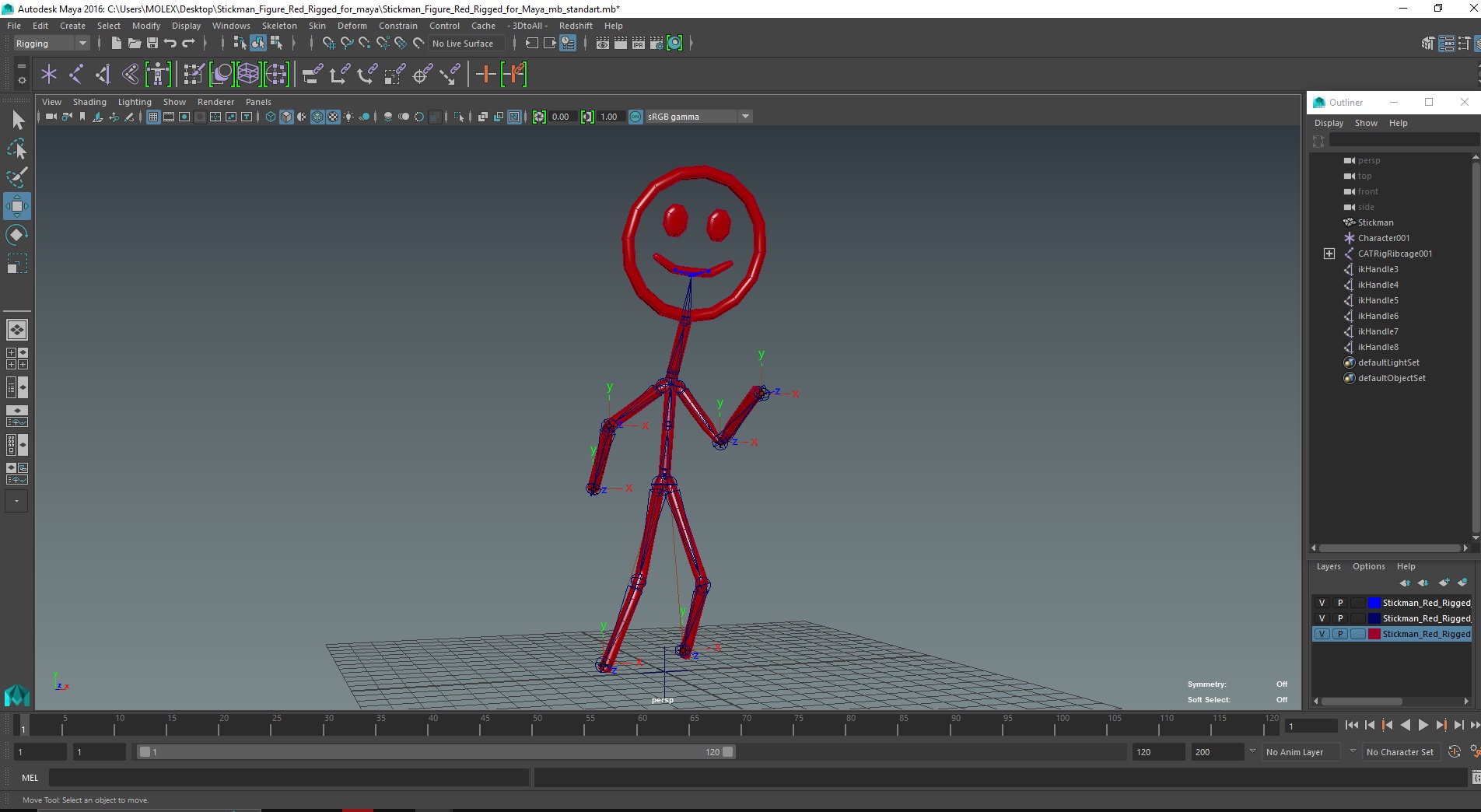The height and width of the screenshot is (812, 1481).
Task: Click the Single Perspective layout icon
Action: (16, 330)
